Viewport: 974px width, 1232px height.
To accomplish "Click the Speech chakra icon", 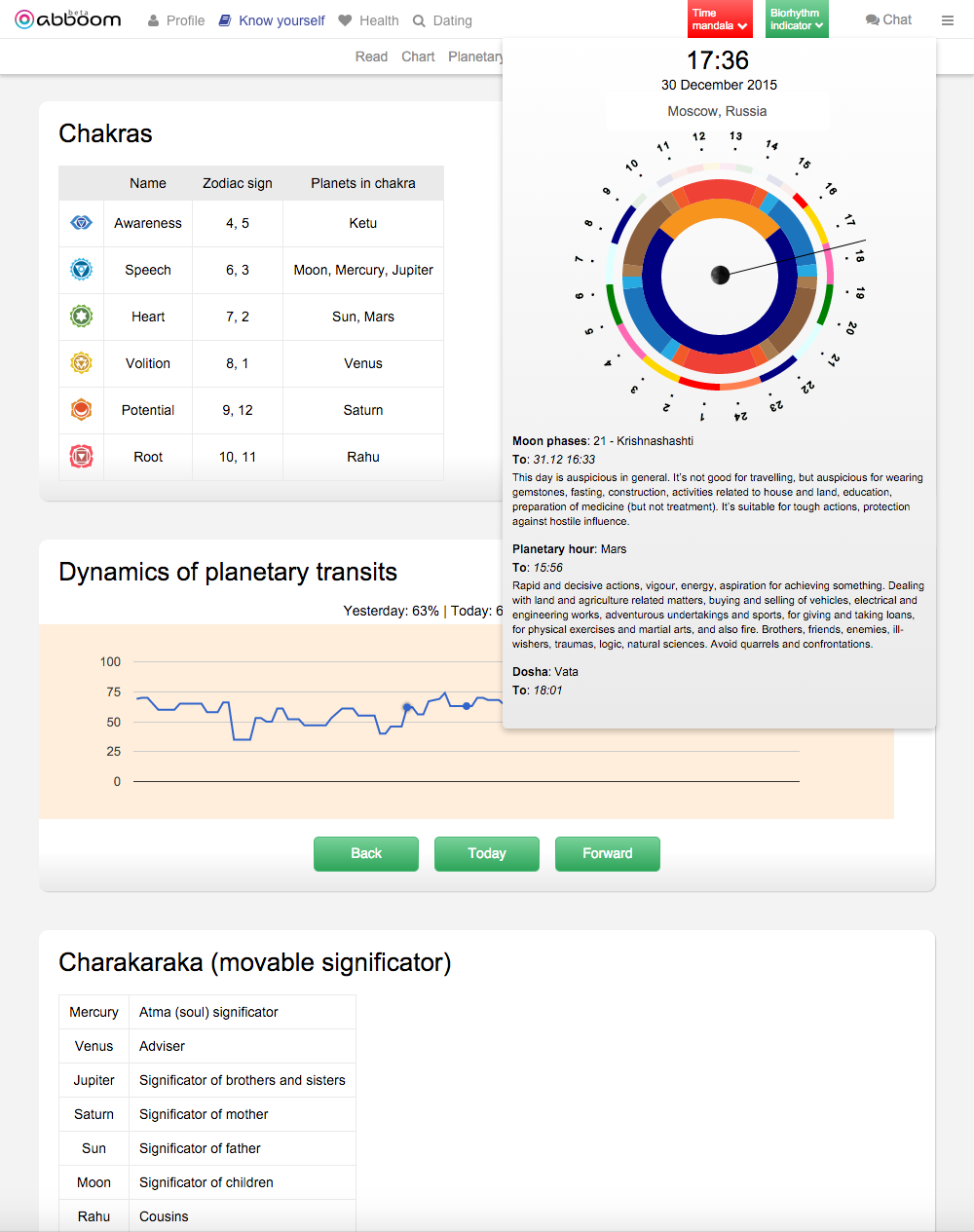I will tap(82, 270).
